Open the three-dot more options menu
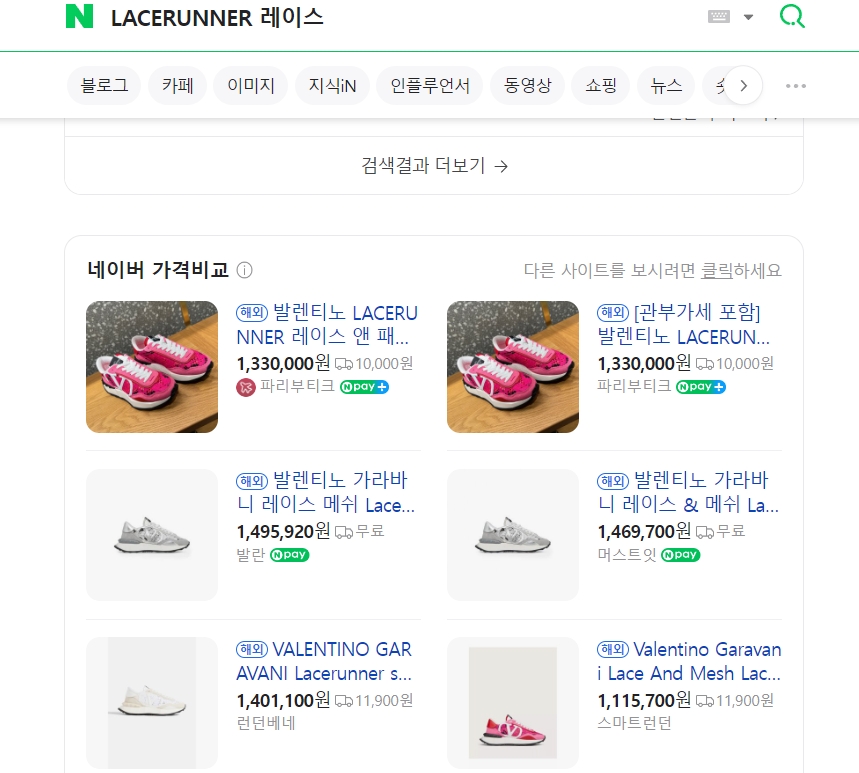The height and width of the screenshot is (773, 859). coord(795,86)
